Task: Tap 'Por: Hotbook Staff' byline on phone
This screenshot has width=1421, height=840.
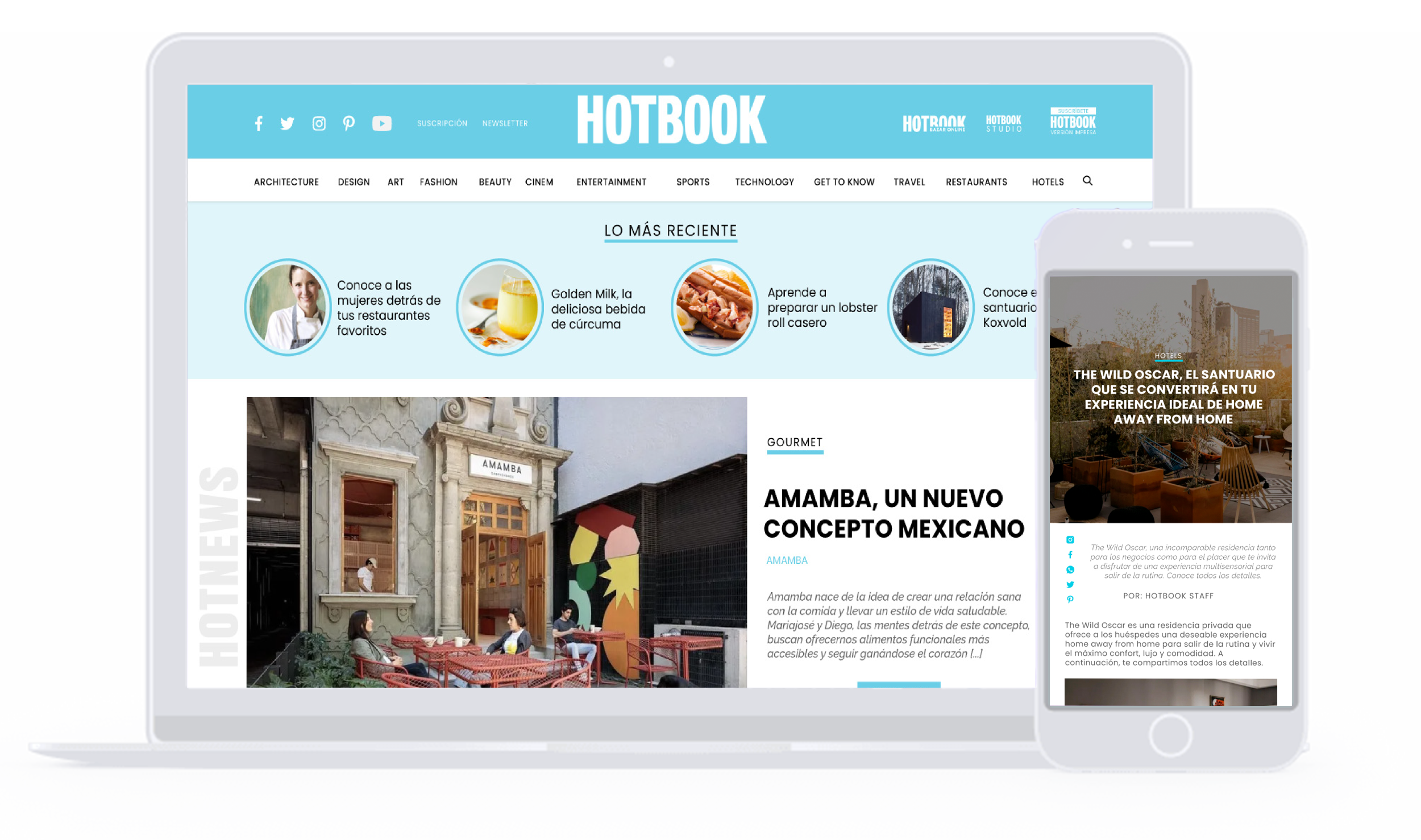Action: coord(1168,596)
